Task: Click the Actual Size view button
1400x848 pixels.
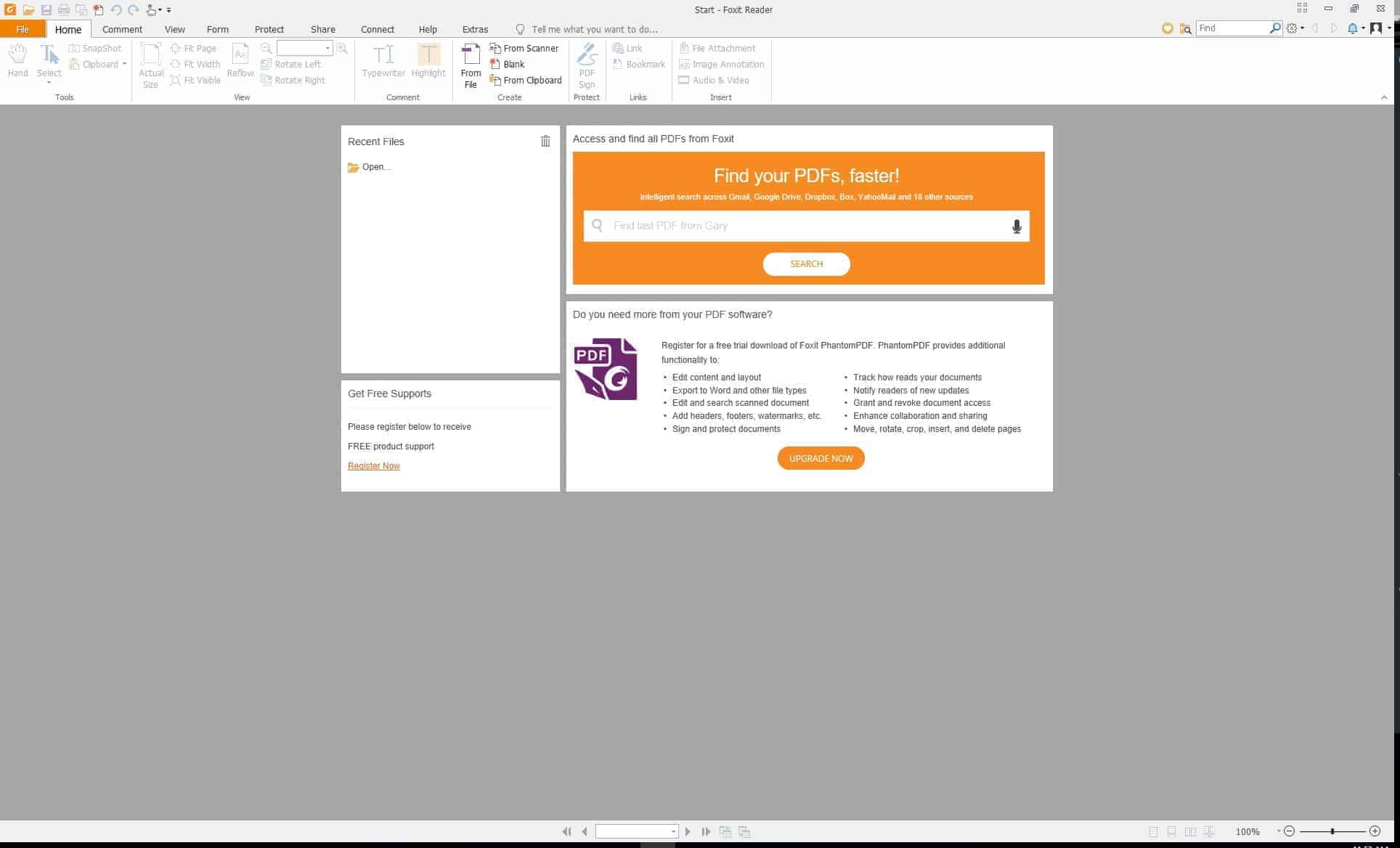Action: (x=151, y=65)
